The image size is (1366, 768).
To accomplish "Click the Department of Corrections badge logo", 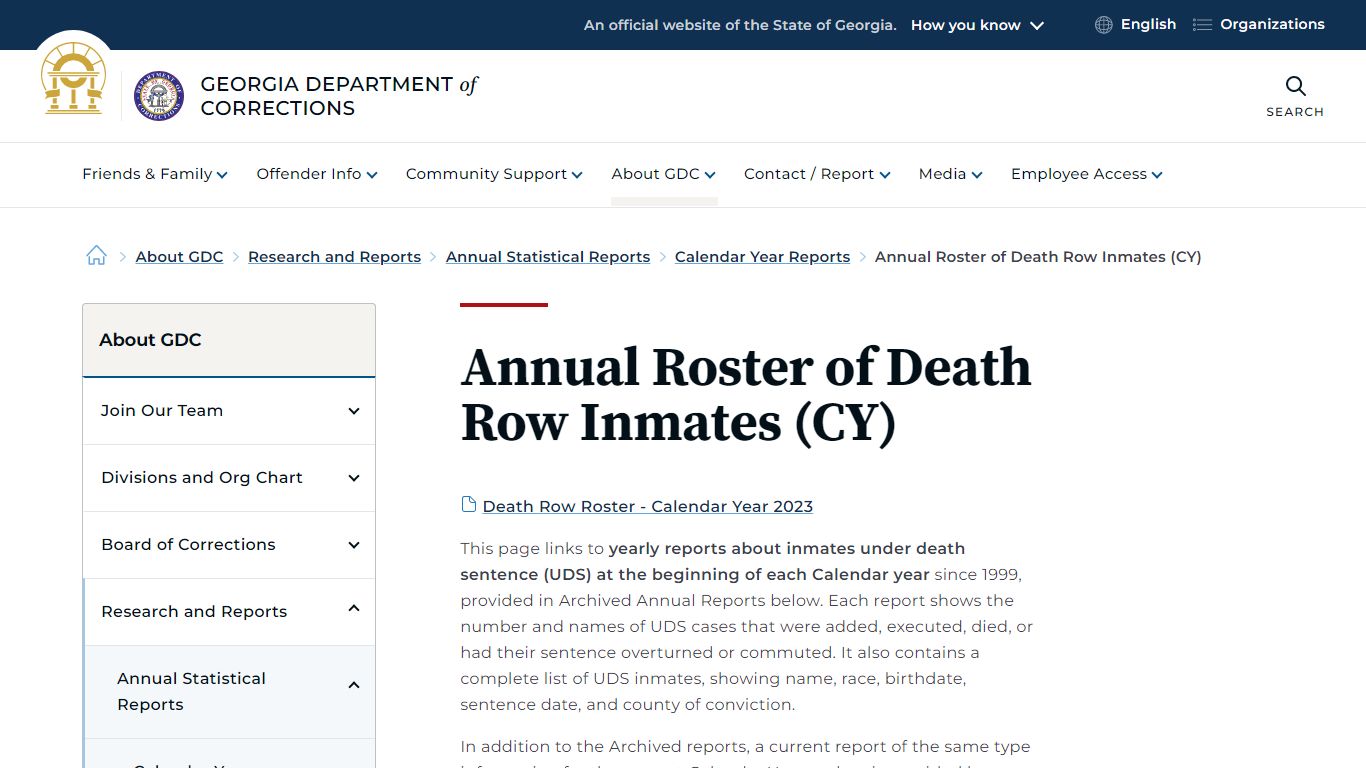I will pyautogui.click(x=159, y=96).
